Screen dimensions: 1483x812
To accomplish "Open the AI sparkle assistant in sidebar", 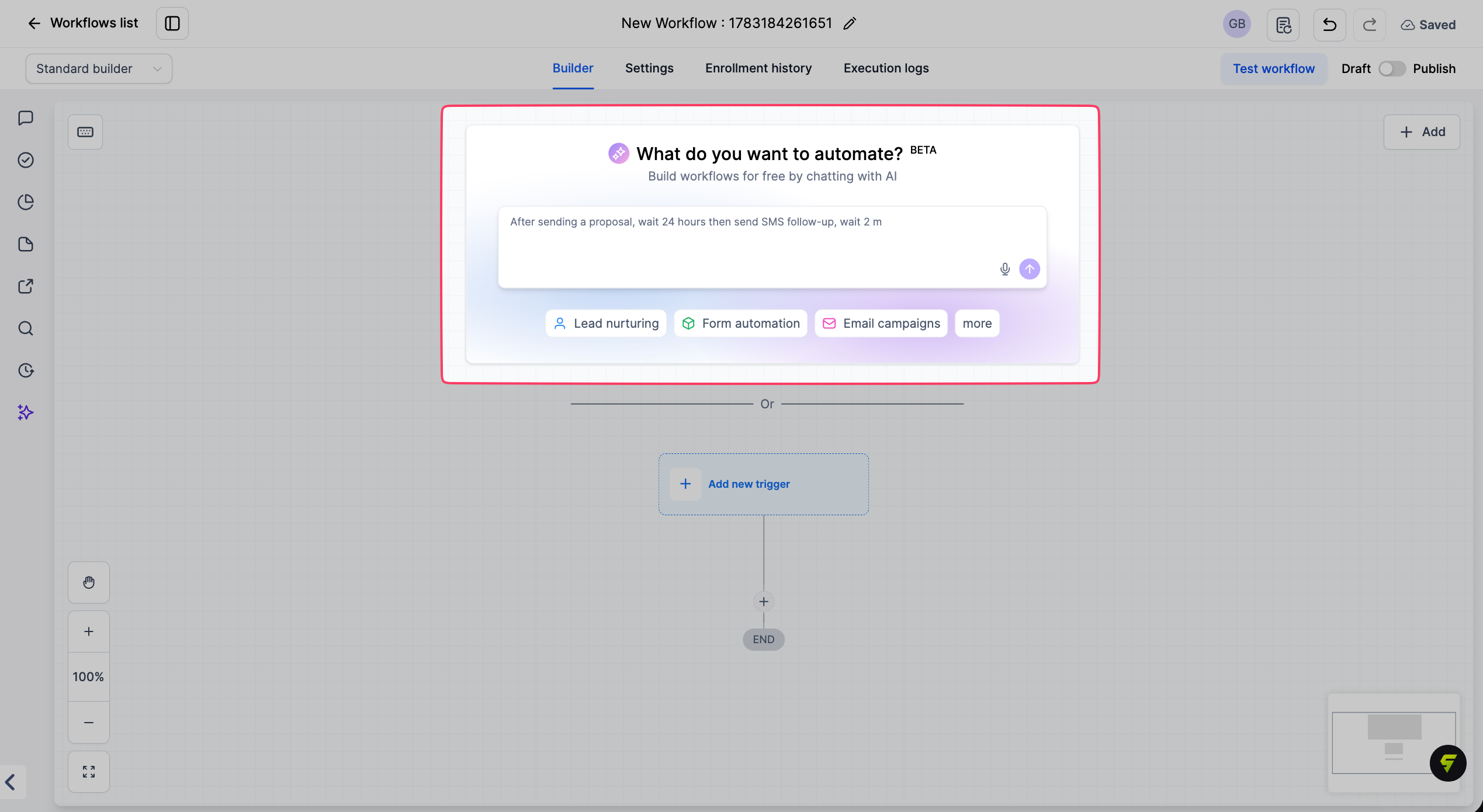I will [26, 412].
